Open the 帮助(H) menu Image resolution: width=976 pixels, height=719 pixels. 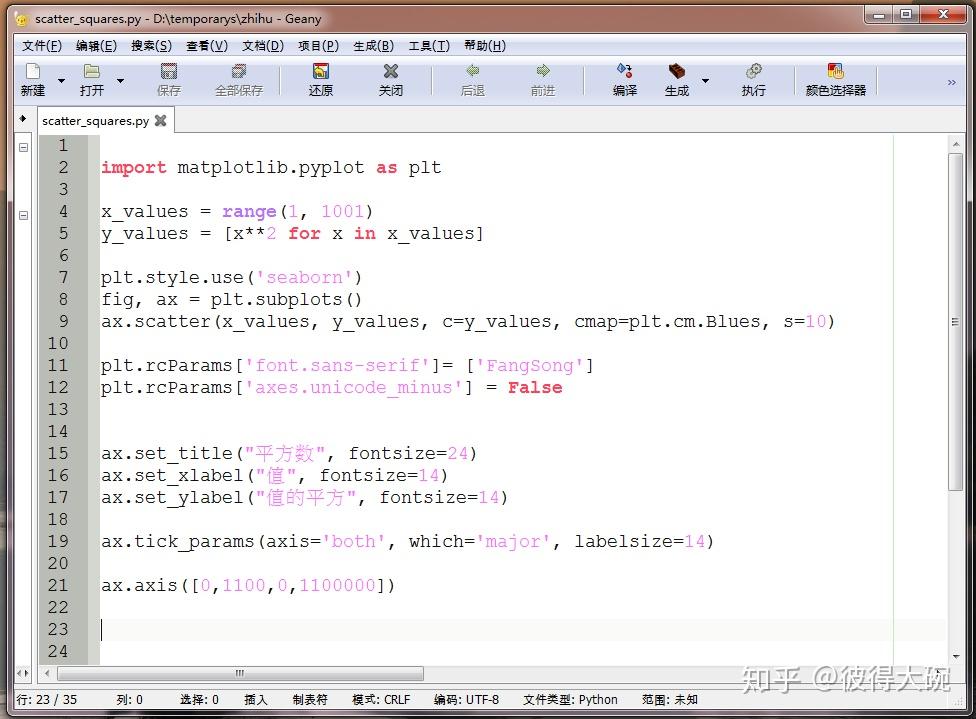(485, 45)
